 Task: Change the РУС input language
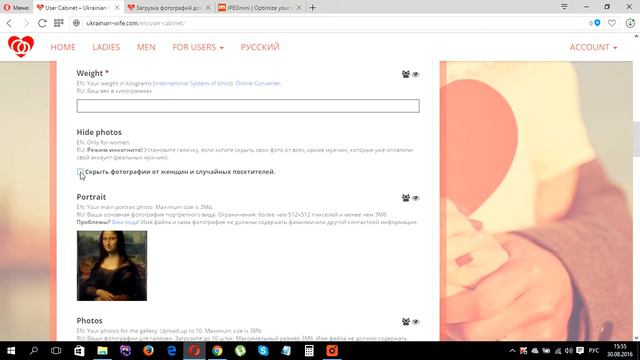pos(594,351)
